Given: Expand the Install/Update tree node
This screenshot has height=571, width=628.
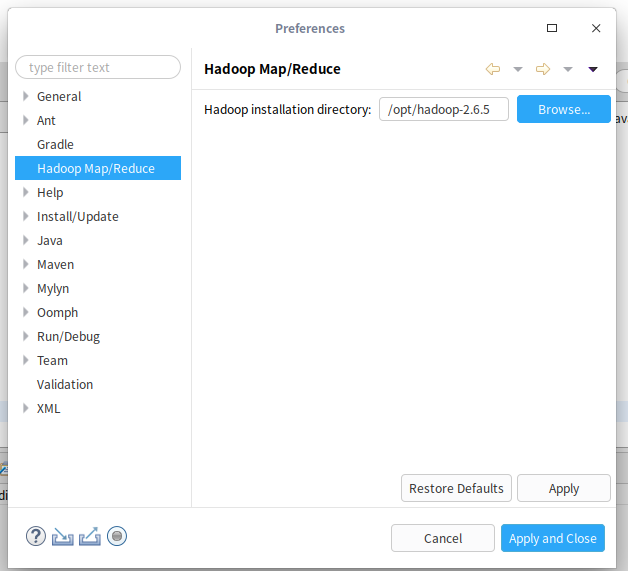Looking at the screenshot, I should (x=26, y=216).
